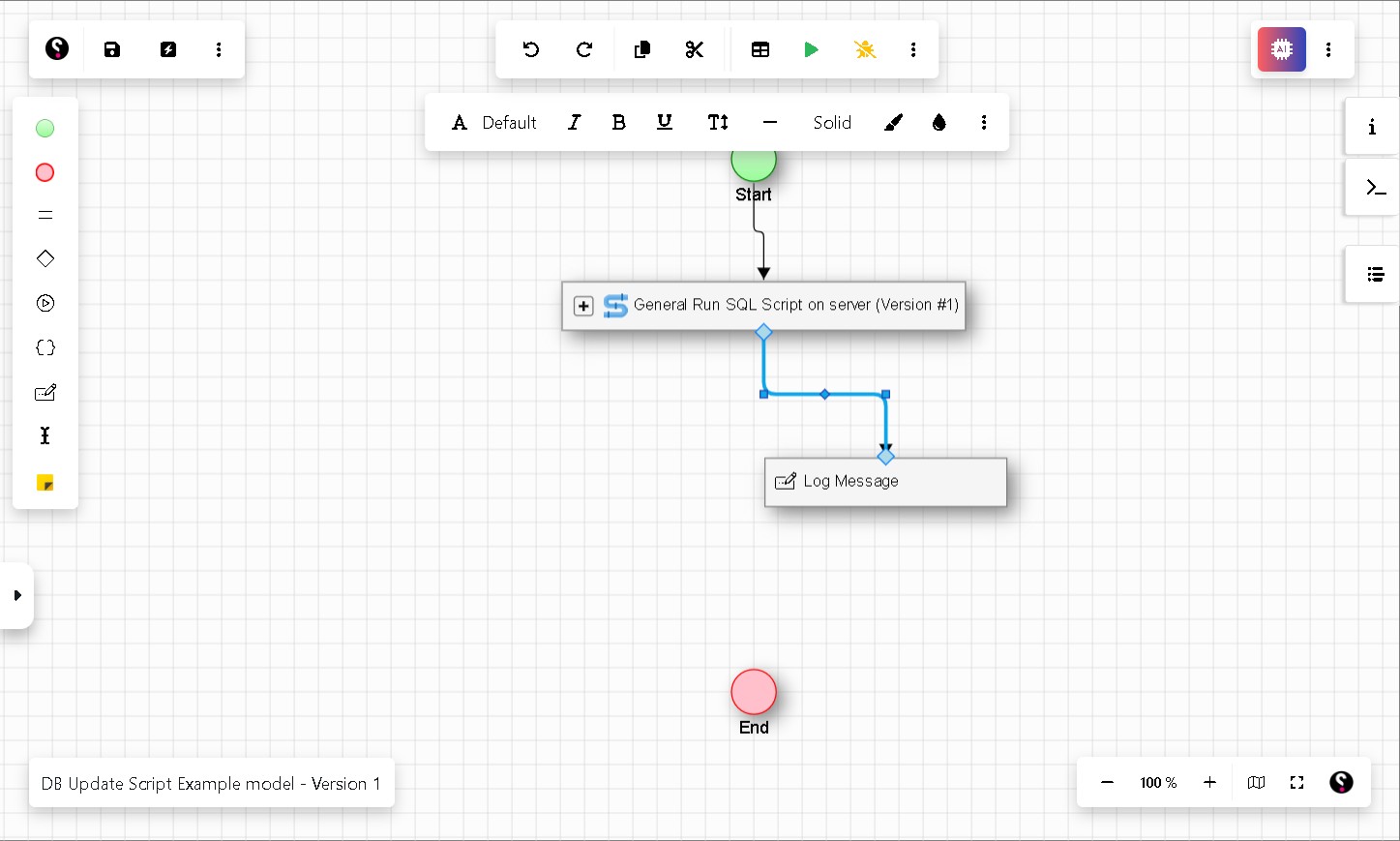Change the text size
The height and width of the screenshot is (841, 1400).
pyautogui.click(x=718, y=122)
